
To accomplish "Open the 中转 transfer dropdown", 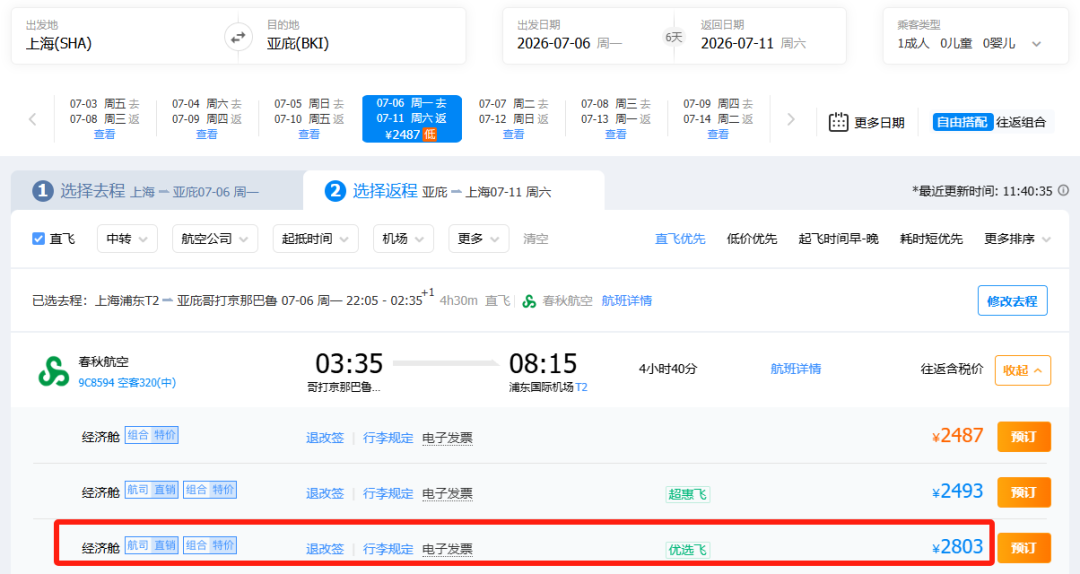I will tap(127, 238).
